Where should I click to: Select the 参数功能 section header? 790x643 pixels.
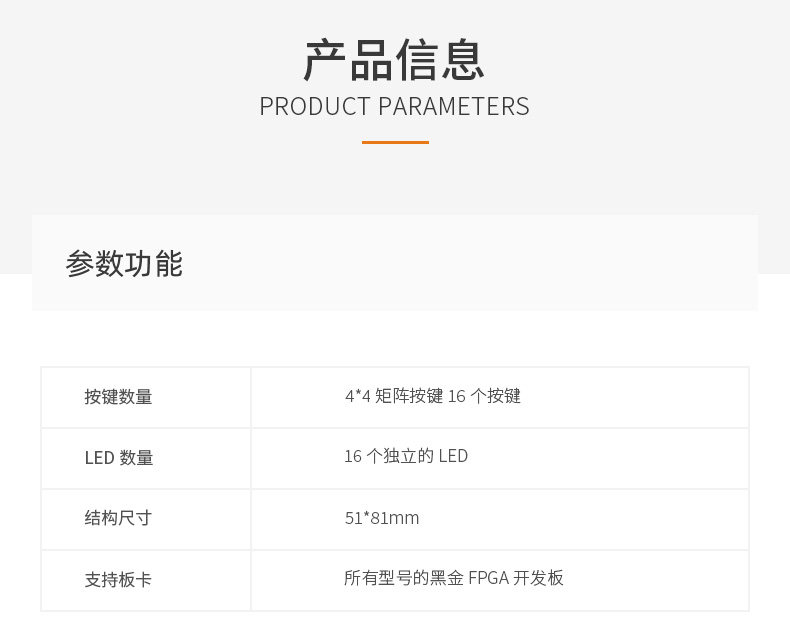[124, 264]
